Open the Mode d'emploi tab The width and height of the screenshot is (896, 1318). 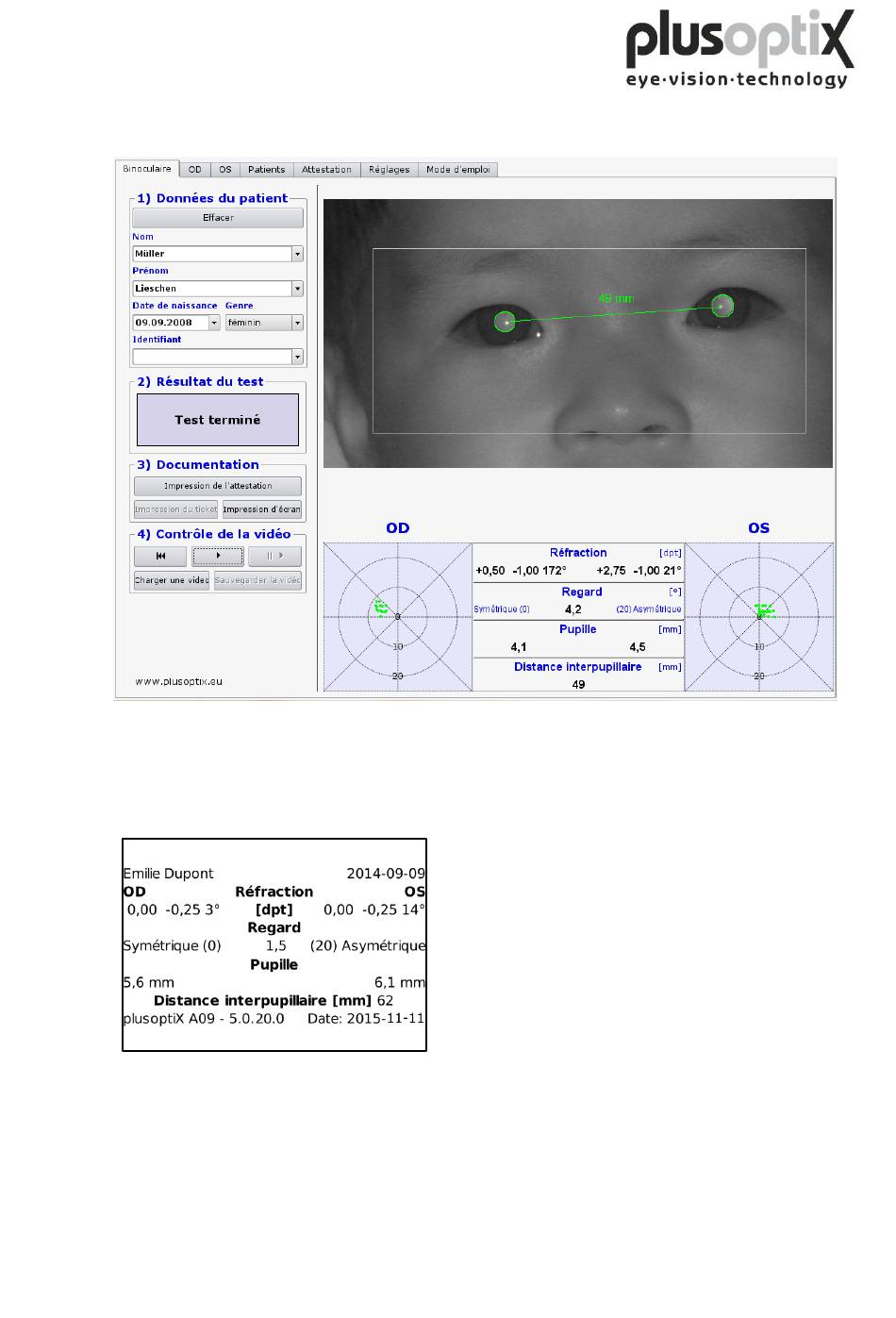click(457, 170)
